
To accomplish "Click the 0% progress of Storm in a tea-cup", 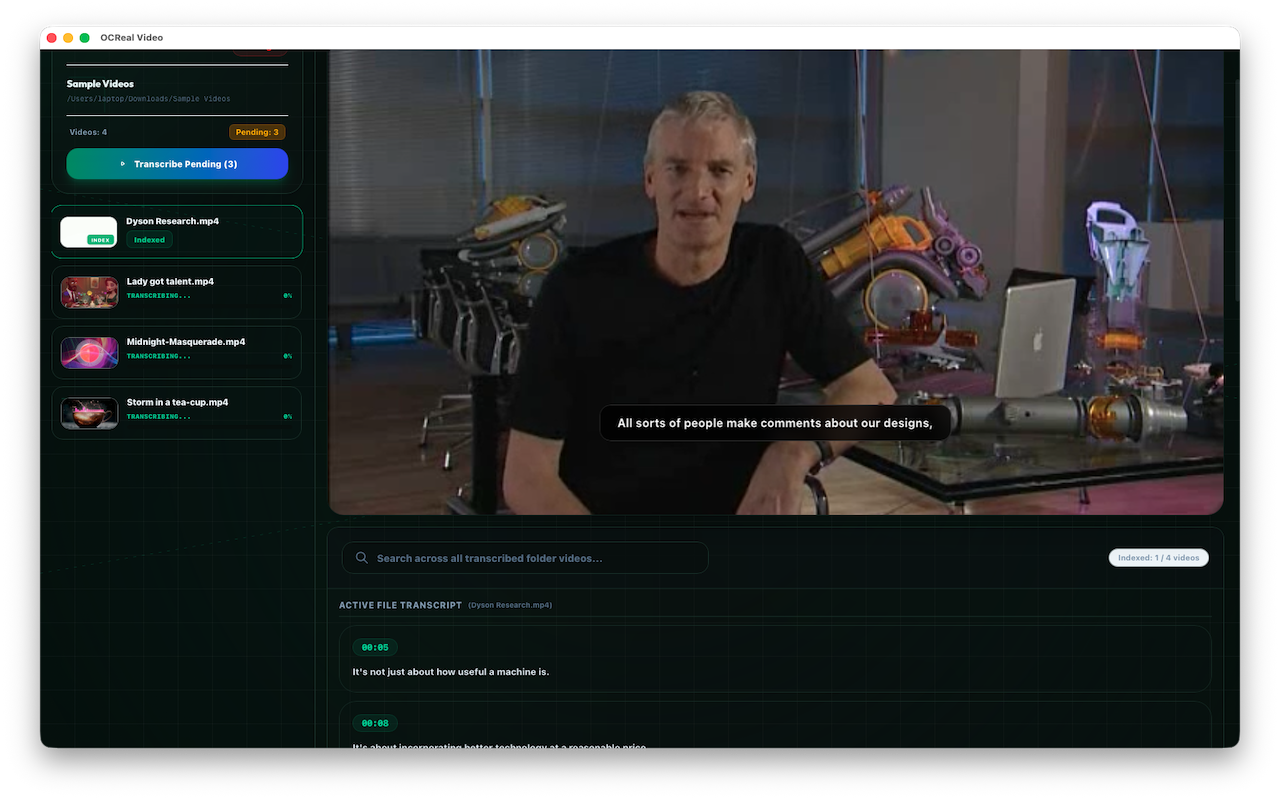I will pos(288,416).
